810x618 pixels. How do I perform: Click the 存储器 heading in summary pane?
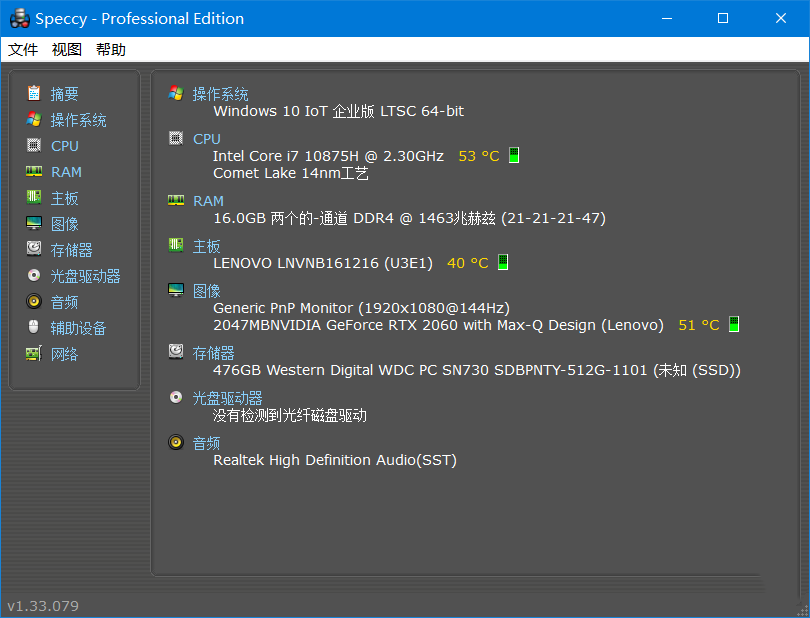214,353
